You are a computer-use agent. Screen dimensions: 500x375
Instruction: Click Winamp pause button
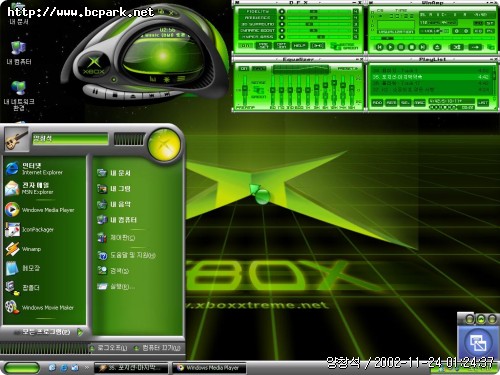(401, 47)
